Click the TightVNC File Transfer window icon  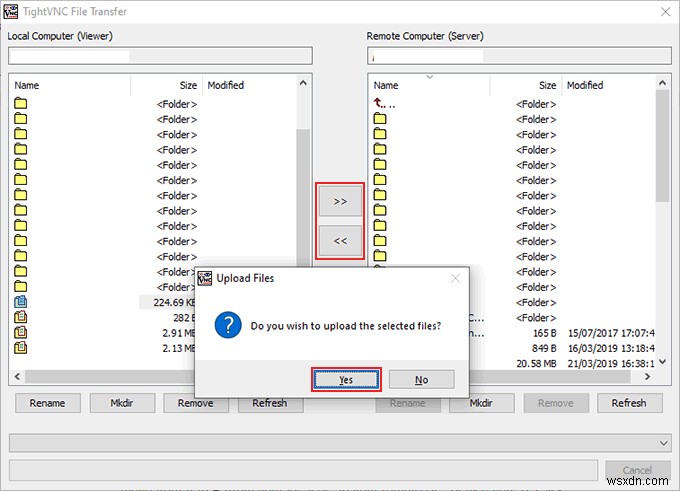point(11,11)
